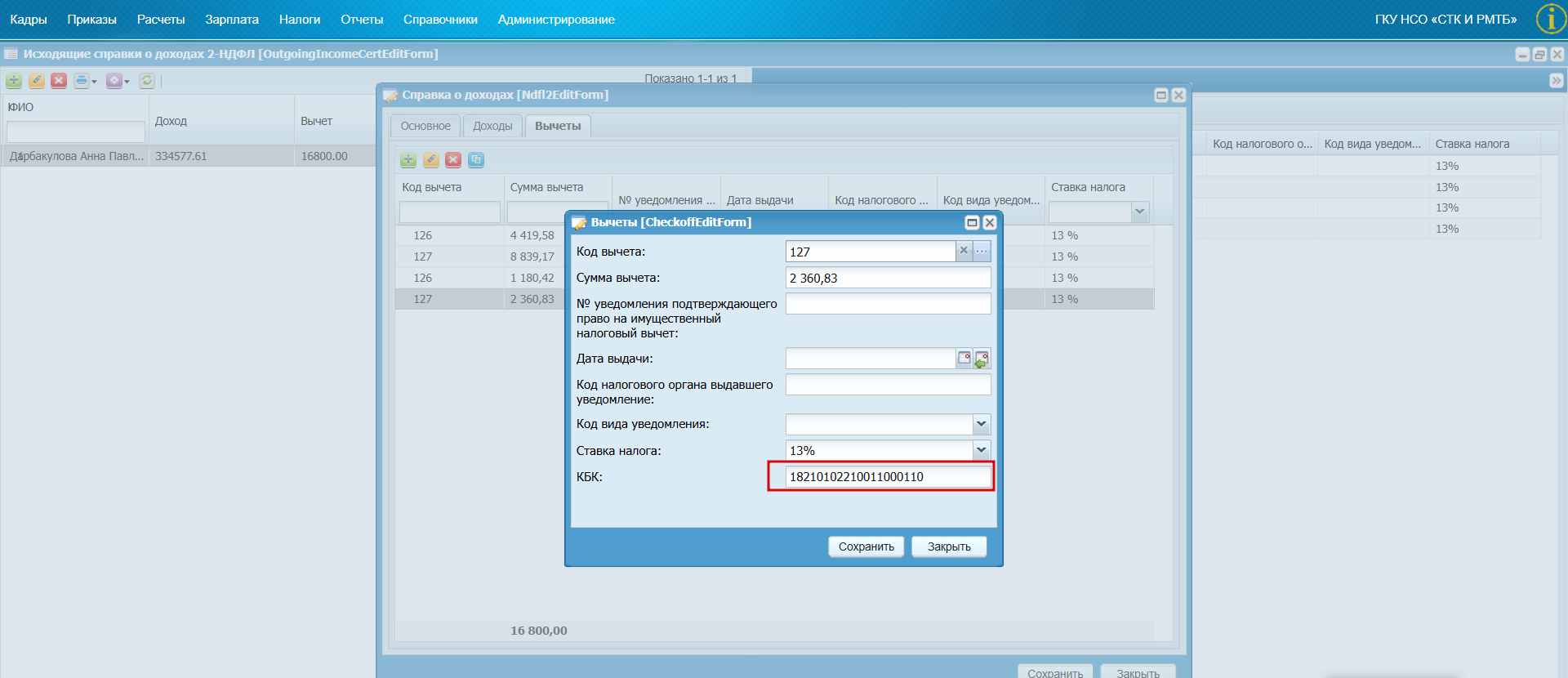Screen dimensions: 1568x678
Task: Select the Вычеты tab
Action: coord(558,126)
